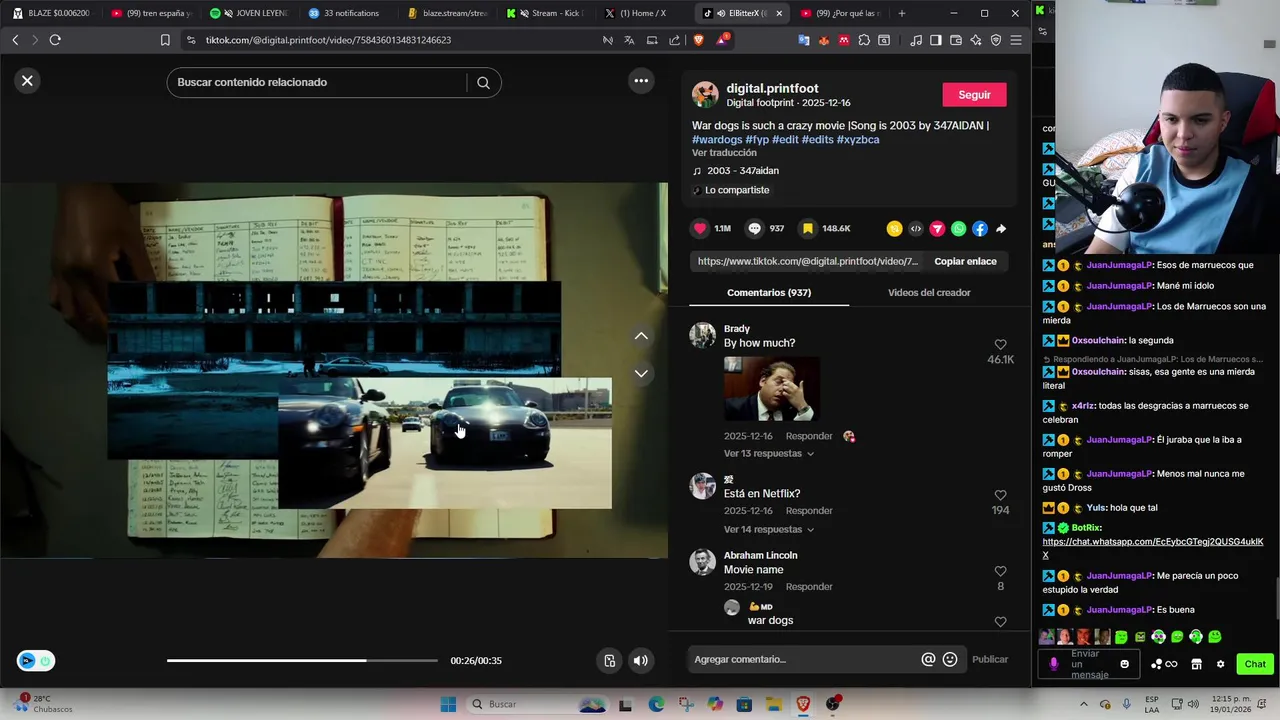Open the three-dots video options menu
The image size is (1280, 720).
(641, 81)
